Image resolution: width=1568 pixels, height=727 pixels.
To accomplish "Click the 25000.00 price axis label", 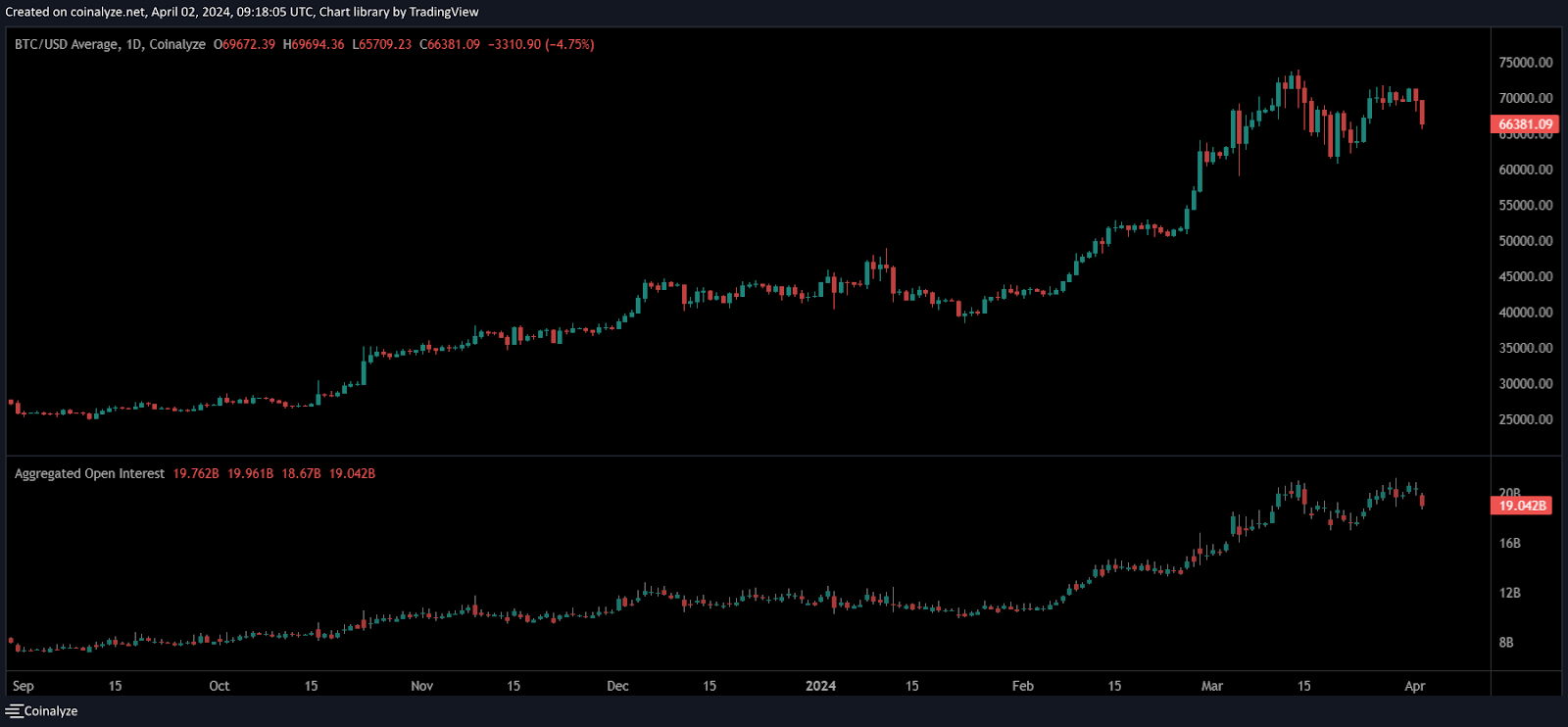I will (x=1526, y=419).
